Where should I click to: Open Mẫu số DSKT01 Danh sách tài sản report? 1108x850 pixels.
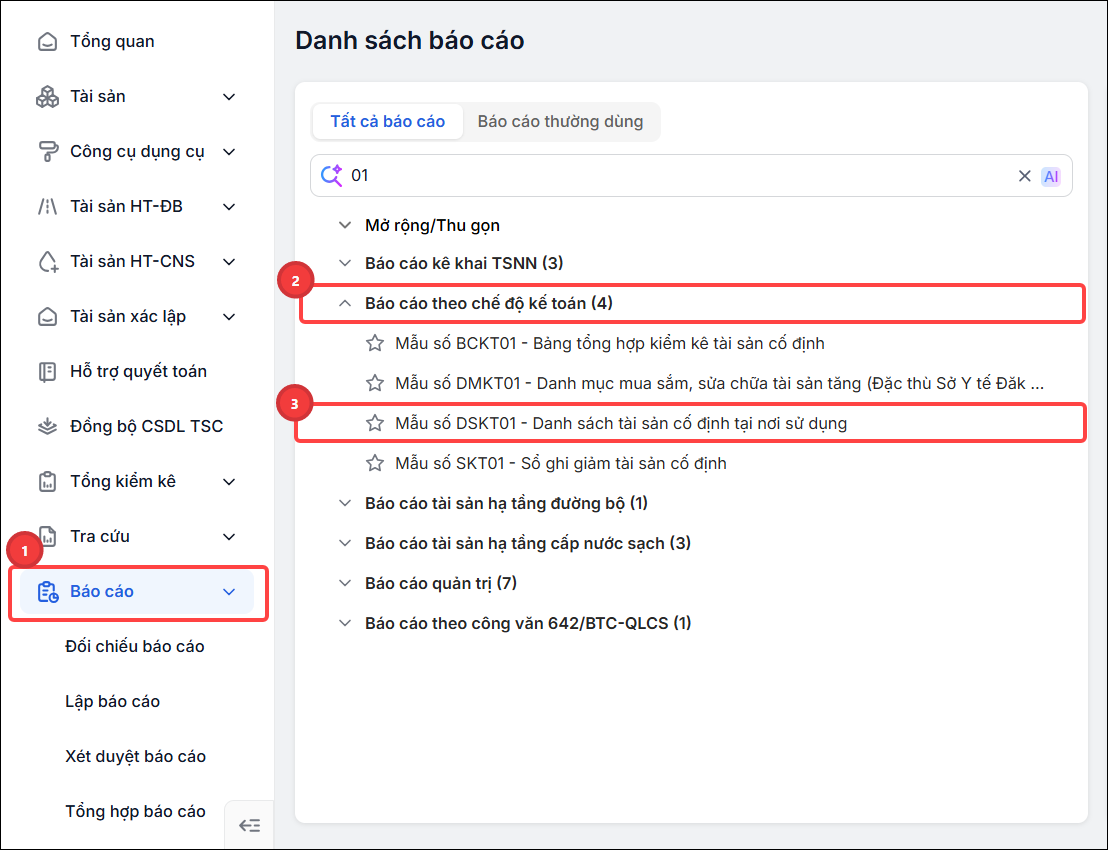coord(621,424)
